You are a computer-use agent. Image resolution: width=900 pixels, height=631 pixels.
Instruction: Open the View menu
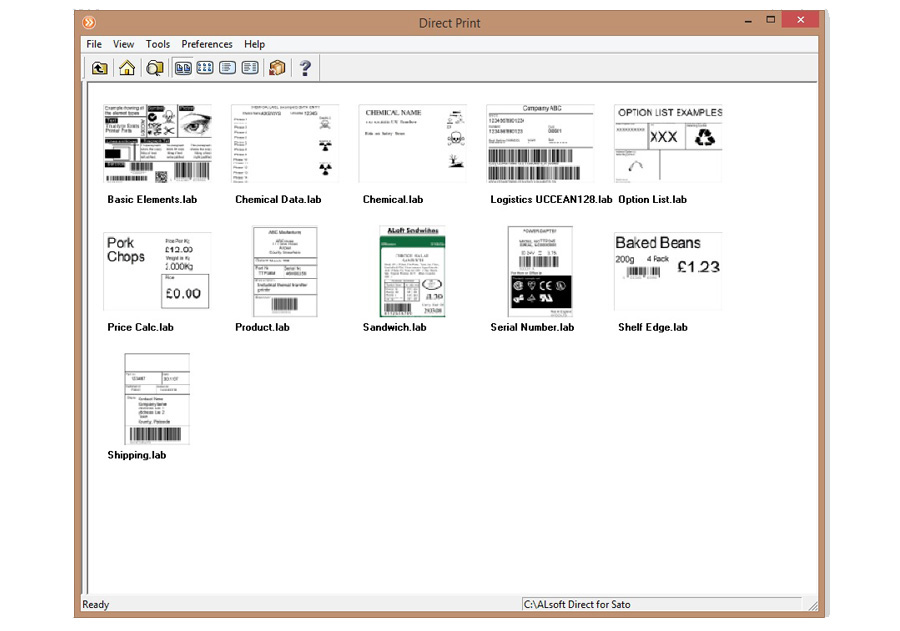[123, 44]
